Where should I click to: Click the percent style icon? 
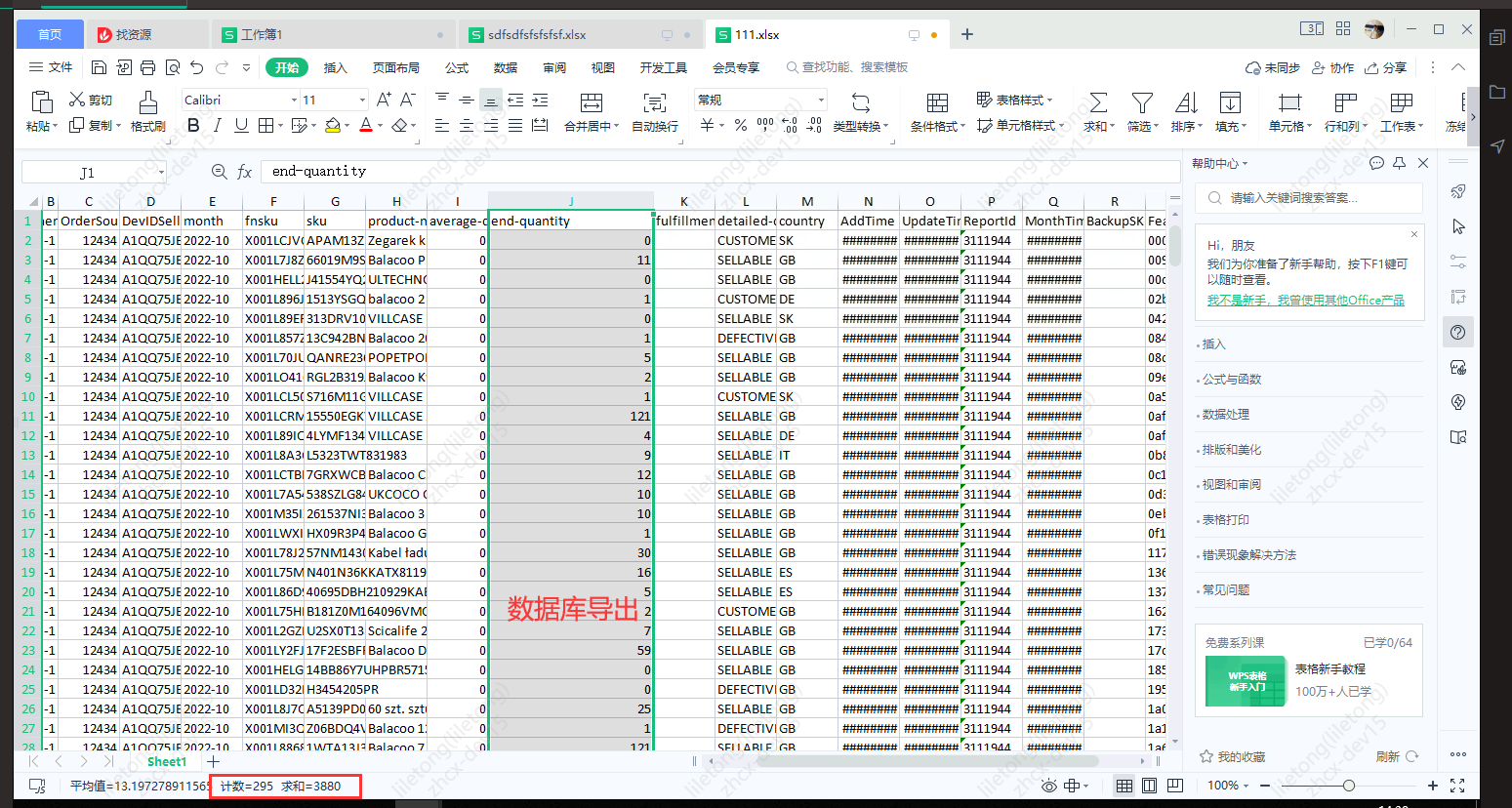(x=741, y=125)
